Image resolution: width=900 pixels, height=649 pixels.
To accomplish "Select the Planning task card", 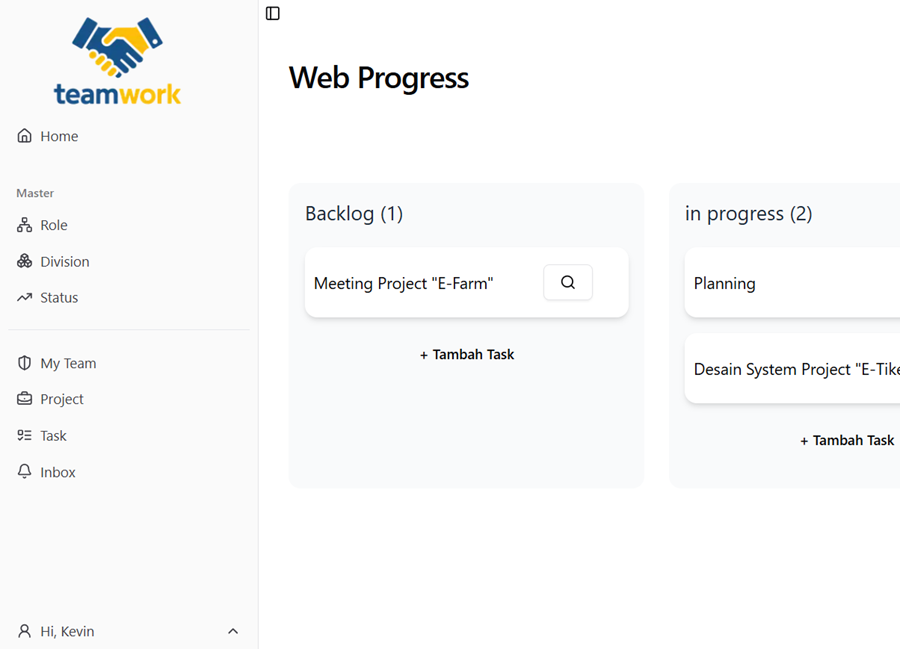I will click(724, 283).
